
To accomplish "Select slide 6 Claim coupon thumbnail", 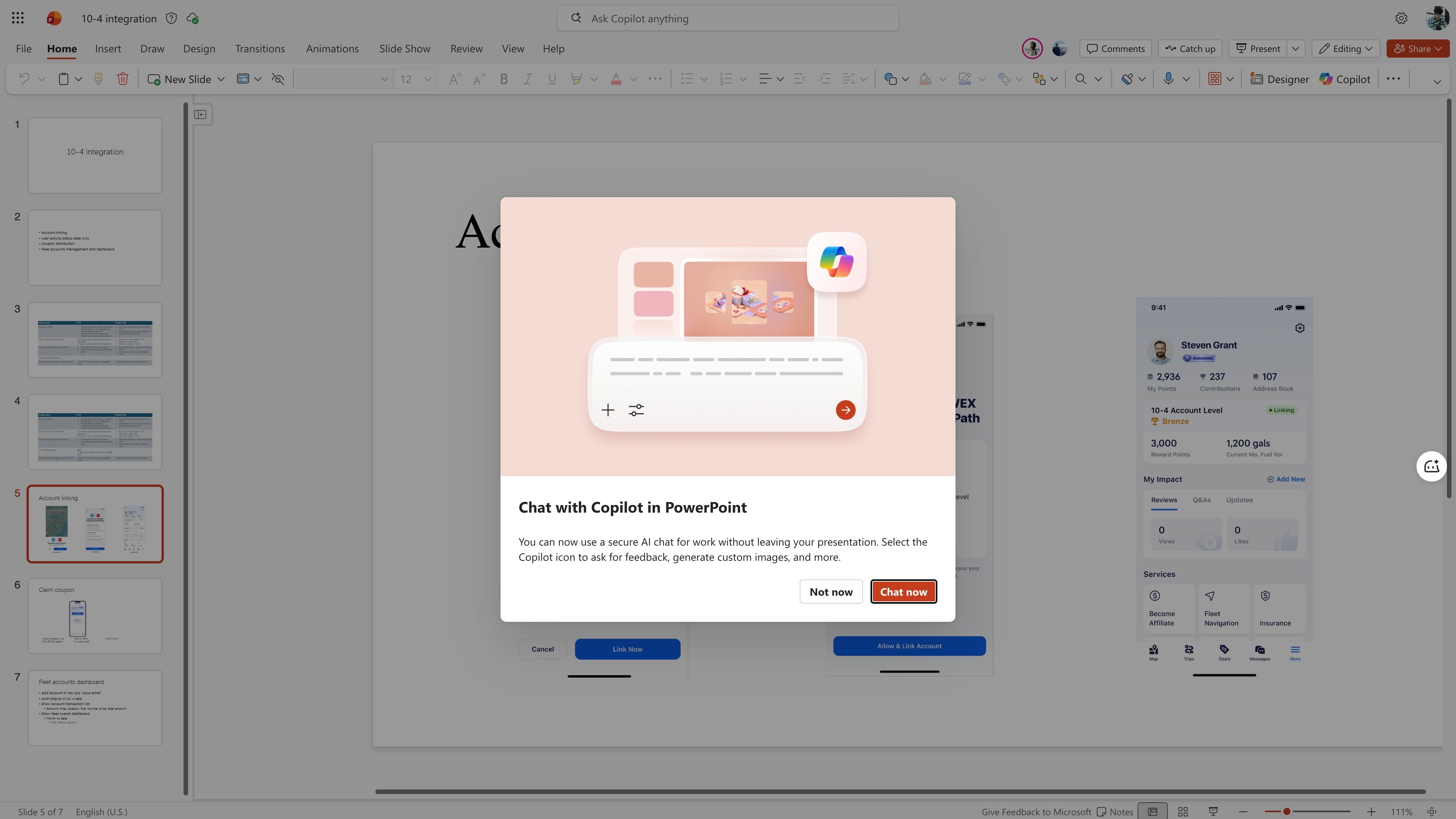I will (x=94, y=615).
